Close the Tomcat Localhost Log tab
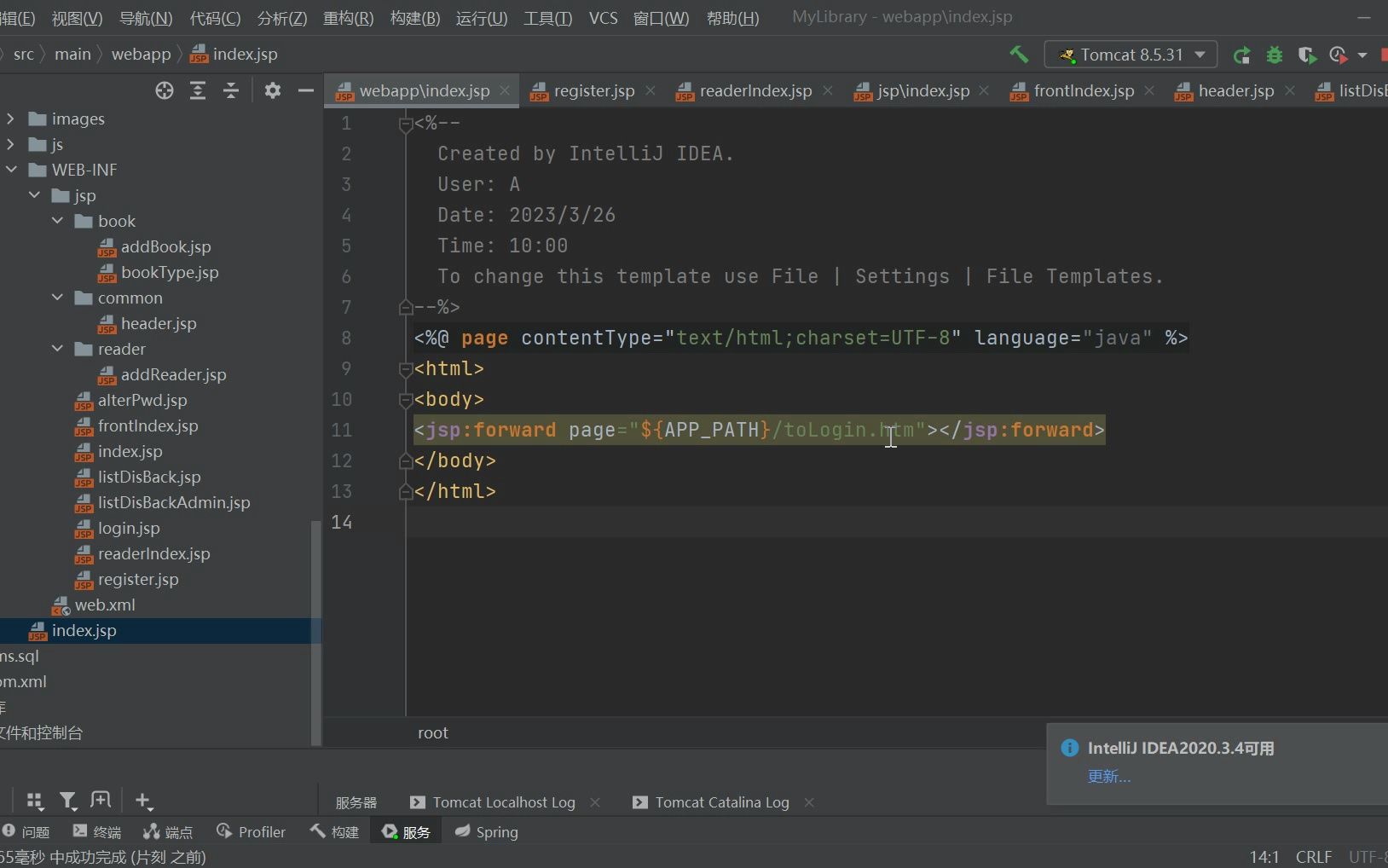1388x868 pixels. 595,802
